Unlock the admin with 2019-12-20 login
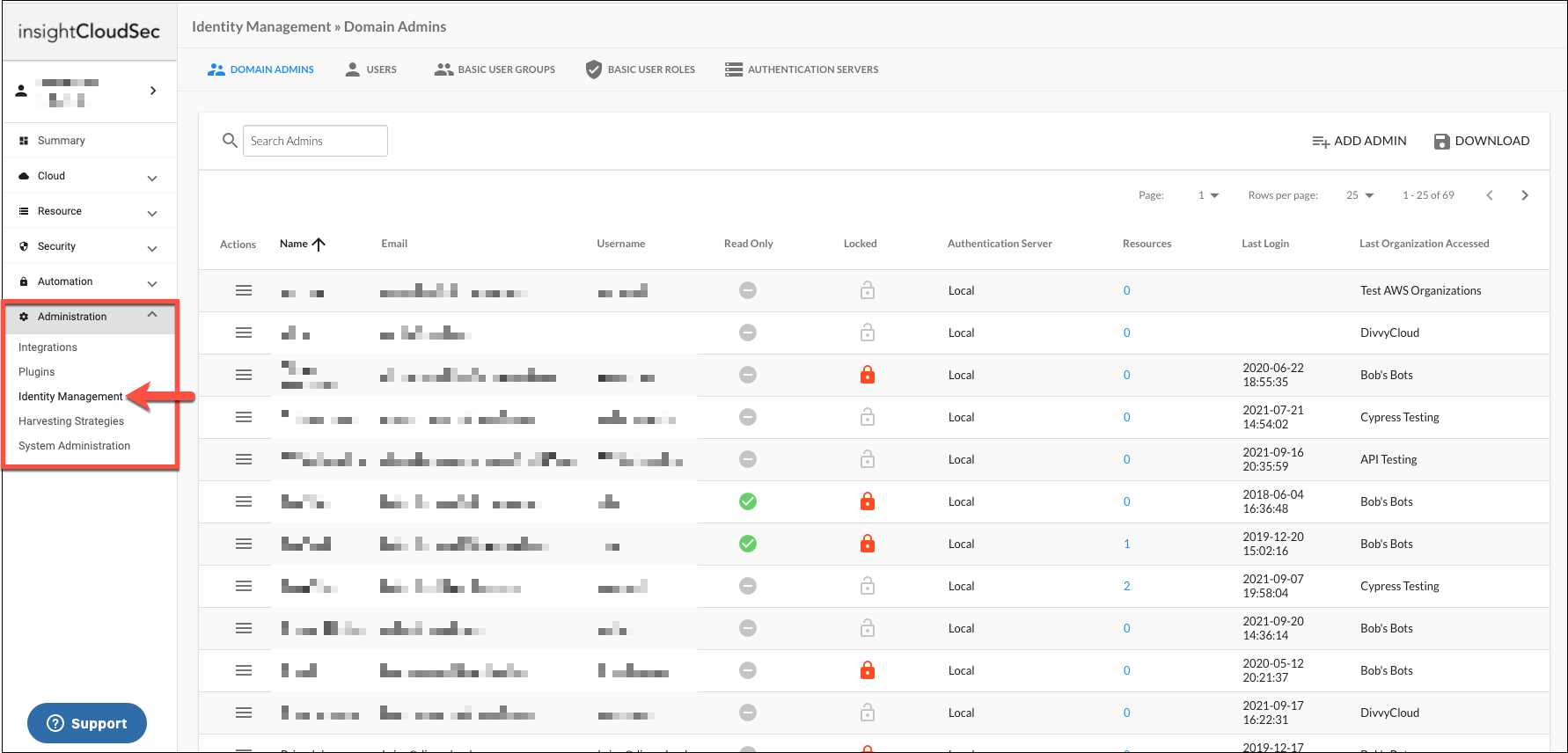This screenshot has width=1568, height=753. point(868,543)
